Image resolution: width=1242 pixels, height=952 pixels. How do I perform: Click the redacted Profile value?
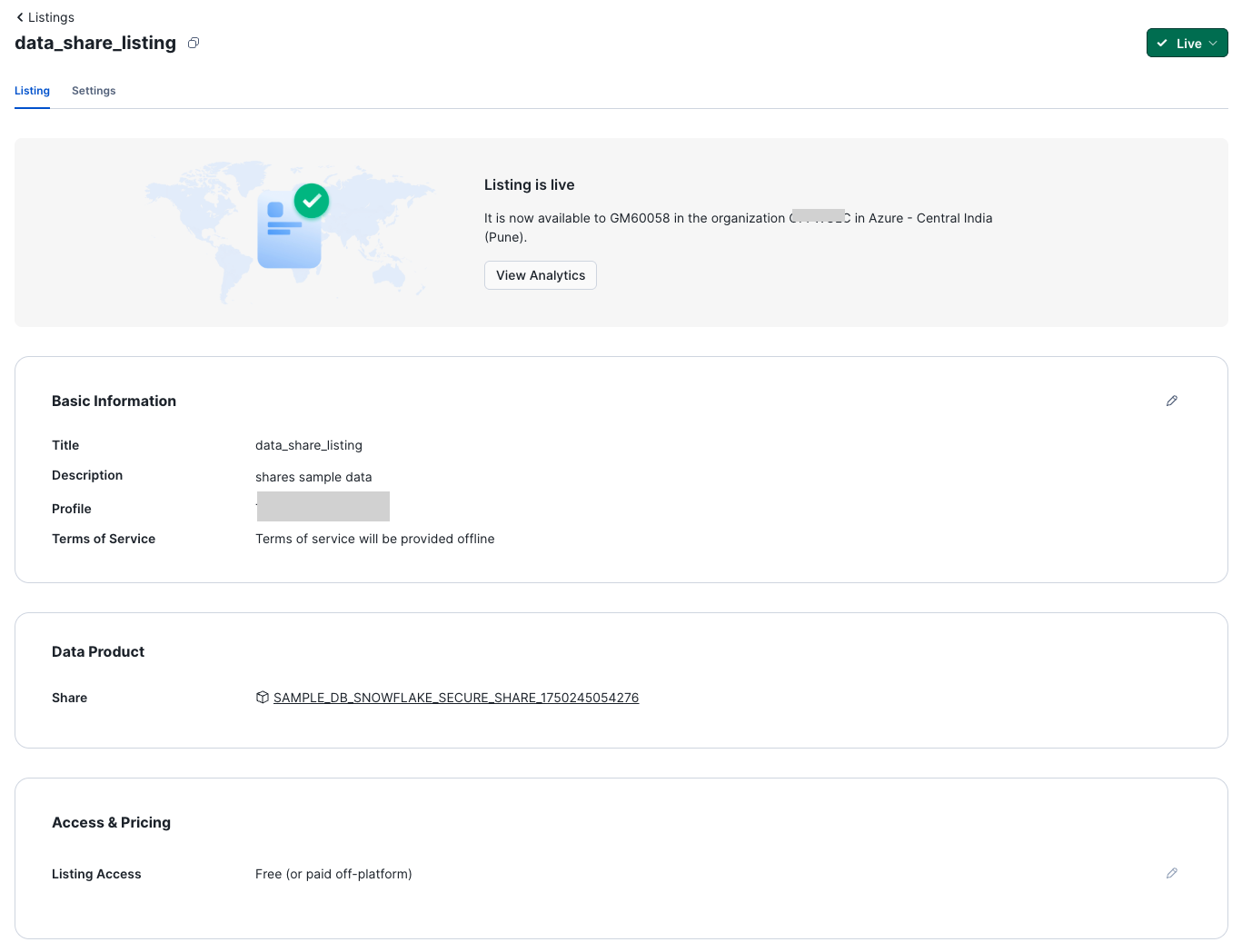[x=323, y=507]
